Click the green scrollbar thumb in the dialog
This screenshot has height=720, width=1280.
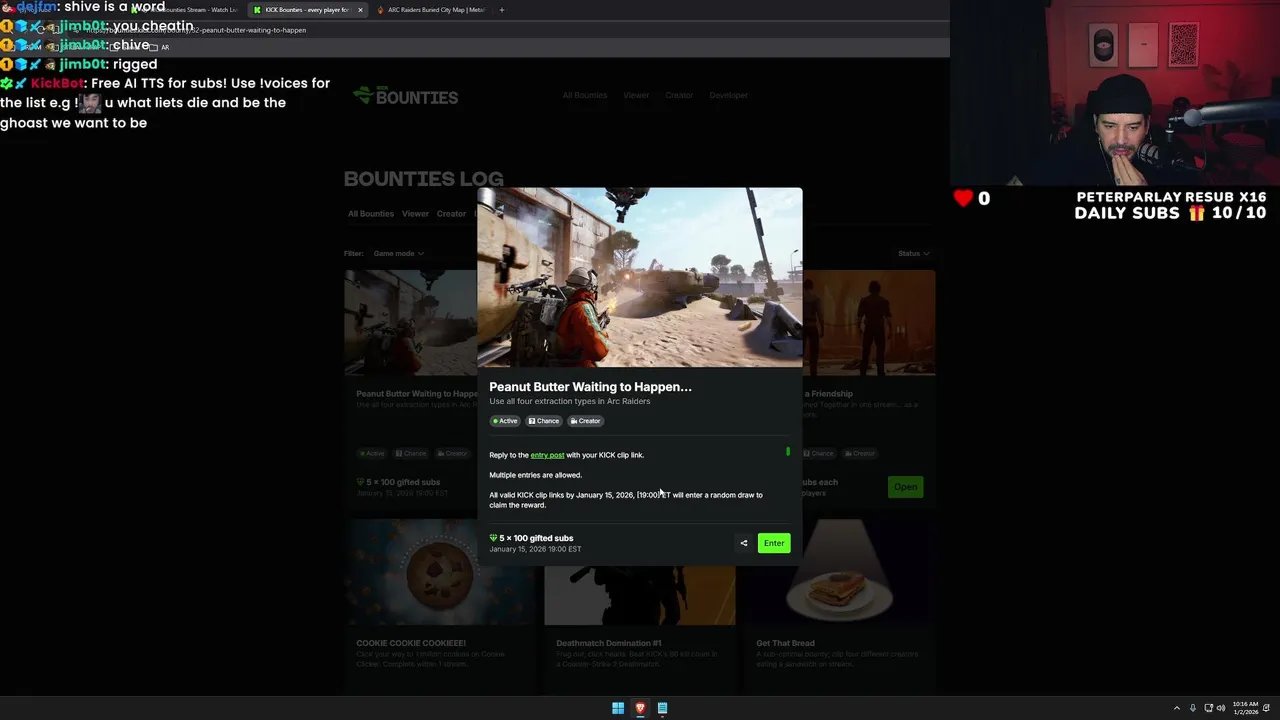(x=788, y=452)
